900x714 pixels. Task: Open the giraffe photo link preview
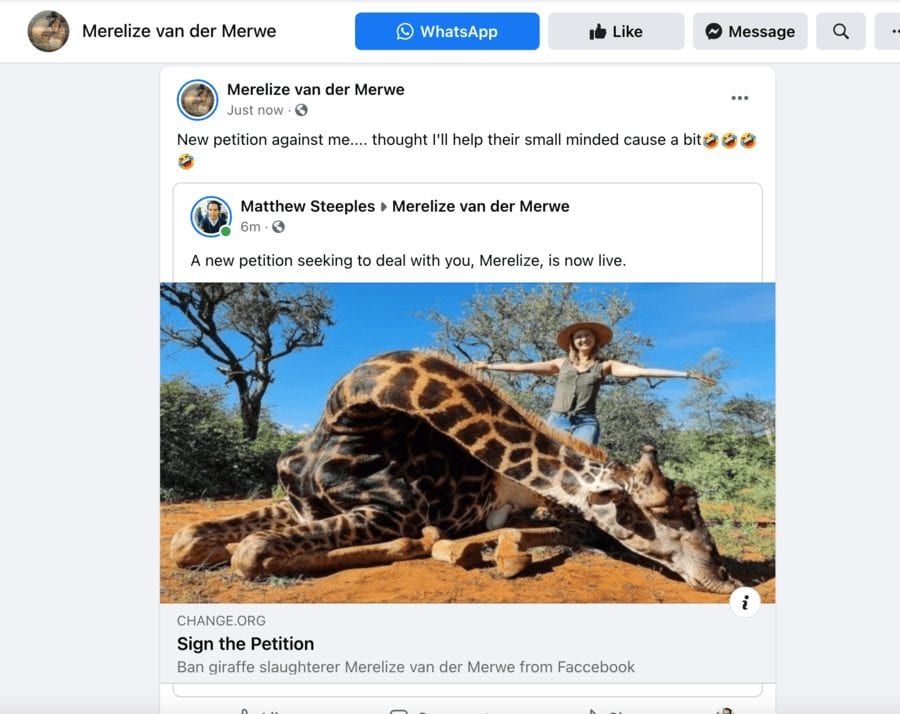point(467,442)
